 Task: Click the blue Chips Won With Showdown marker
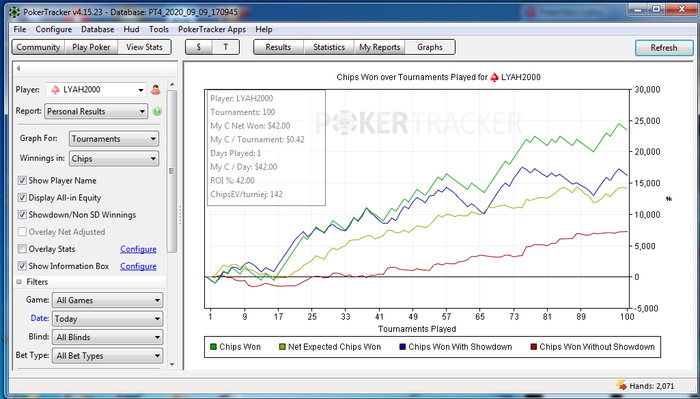tap(403, 347)
